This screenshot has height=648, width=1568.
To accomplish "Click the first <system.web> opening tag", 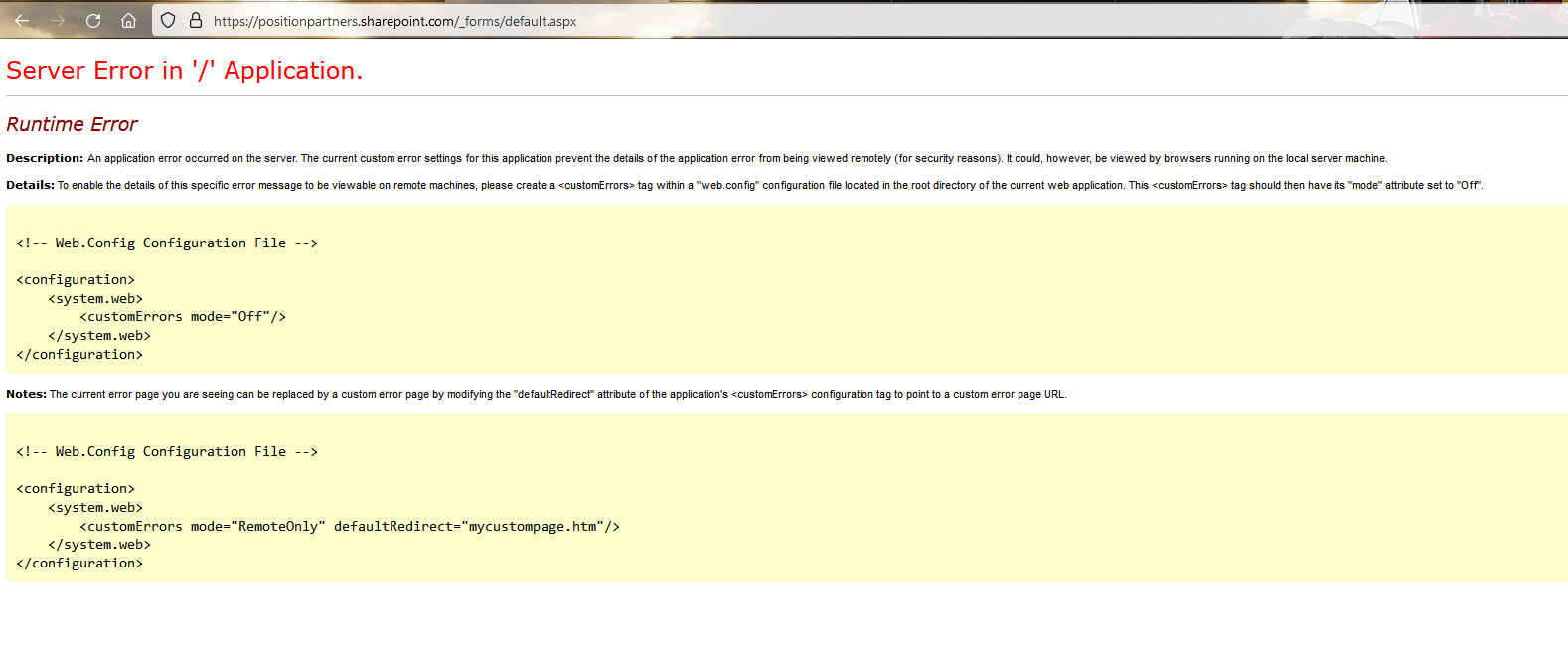I will (95, 299).
